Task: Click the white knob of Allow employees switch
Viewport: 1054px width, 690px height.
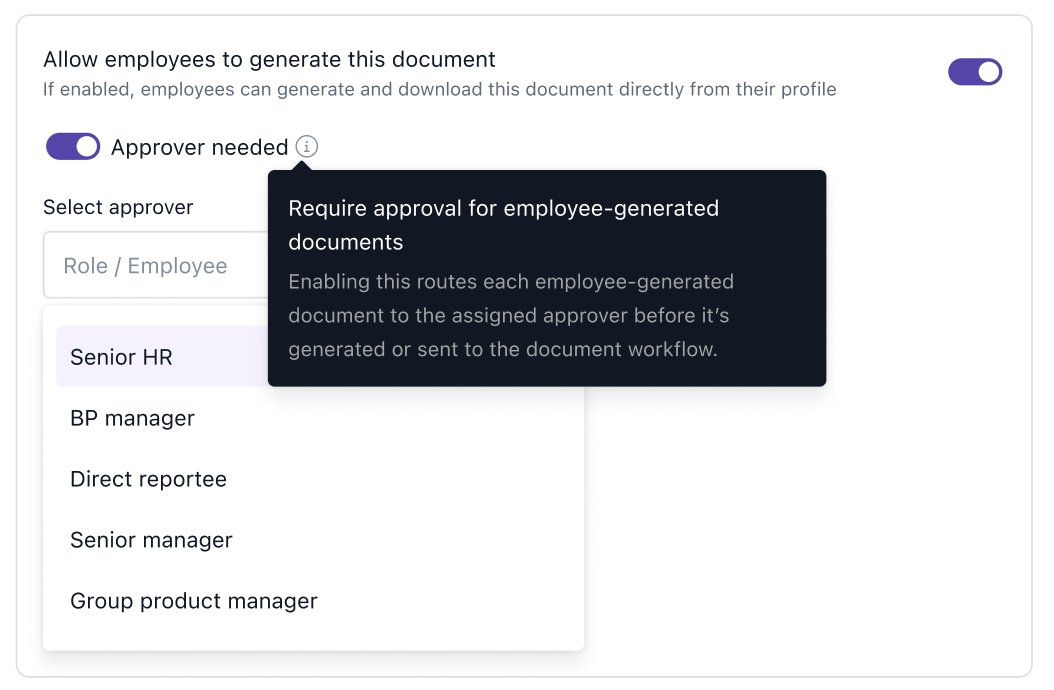Action: pos(988,72)
